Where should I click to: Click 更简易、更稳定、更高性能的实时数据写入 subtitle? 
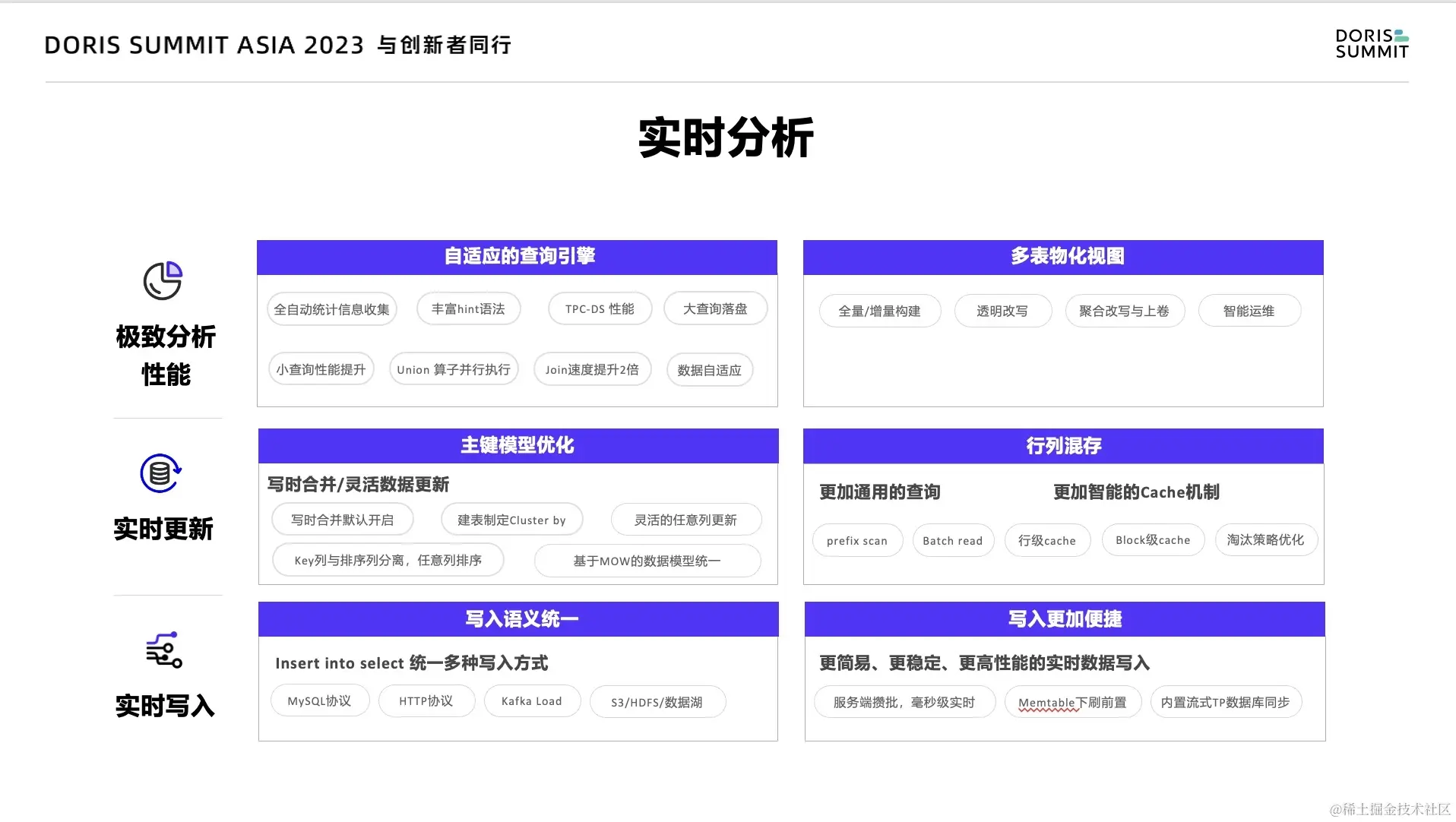[x=985, y=662]
